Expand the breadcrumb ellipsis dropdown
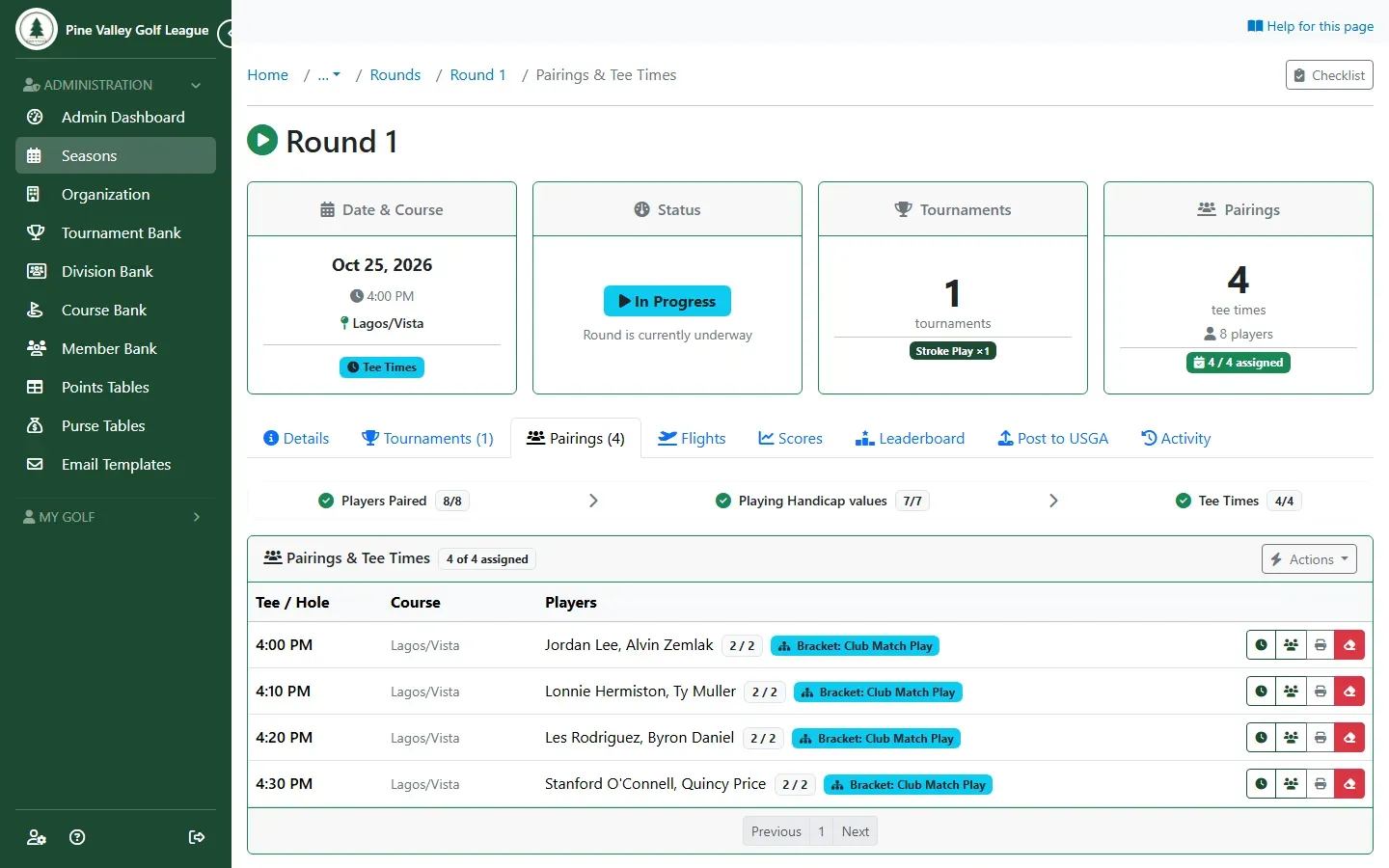The height and width of the screenshot is (868, 1389). coord(329,75)
